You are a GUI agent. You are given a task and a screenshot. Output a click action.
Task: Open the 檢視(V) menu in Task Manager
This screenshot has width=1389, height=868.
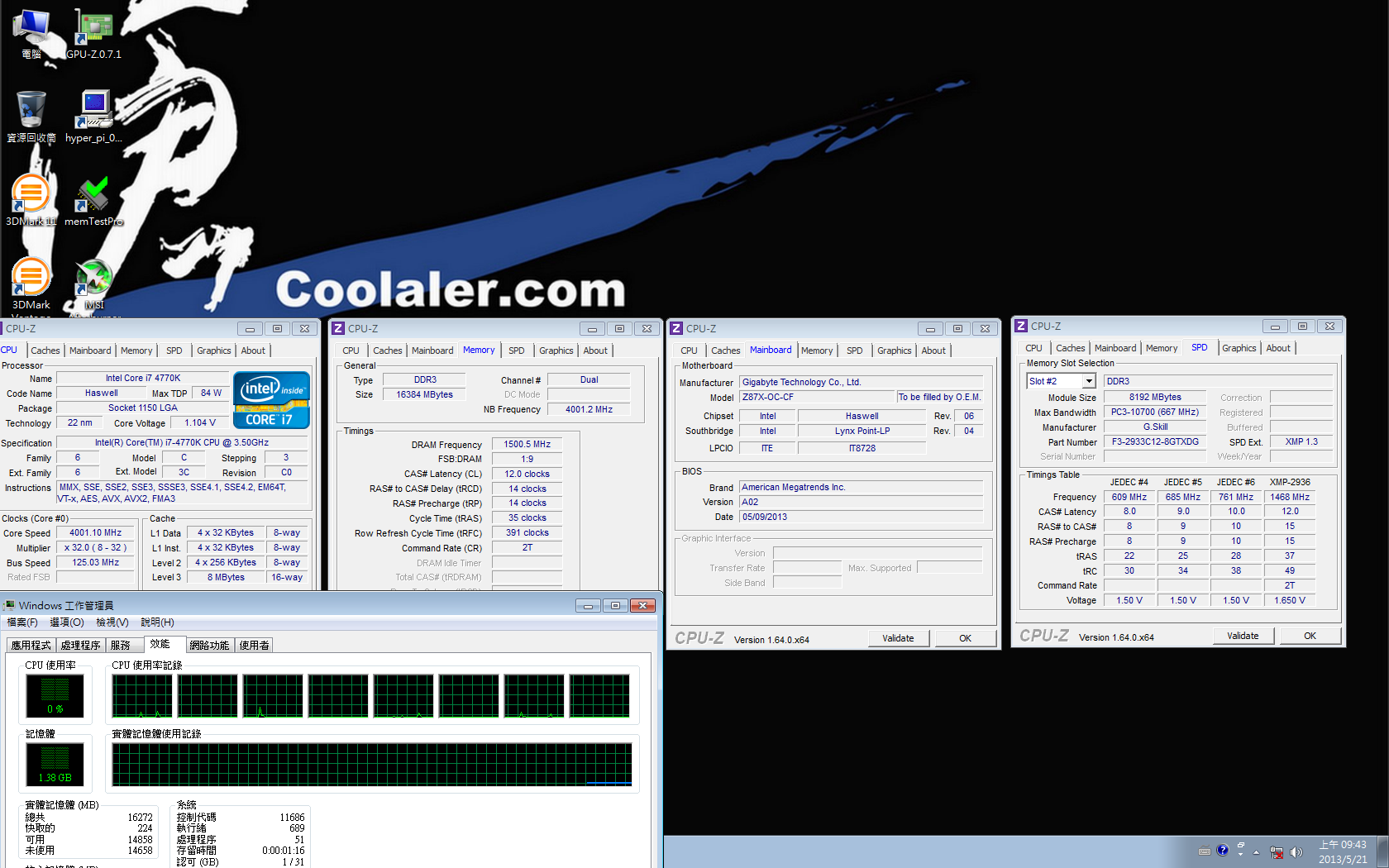click(x=112, y=622)
